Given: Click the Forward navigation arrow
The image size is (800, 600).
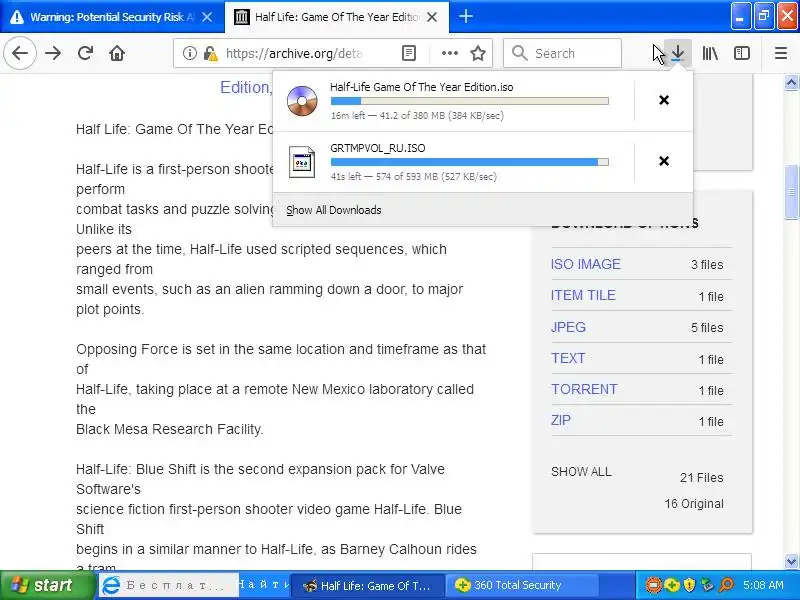Looking at the screenshot, I should click(53, 53).
